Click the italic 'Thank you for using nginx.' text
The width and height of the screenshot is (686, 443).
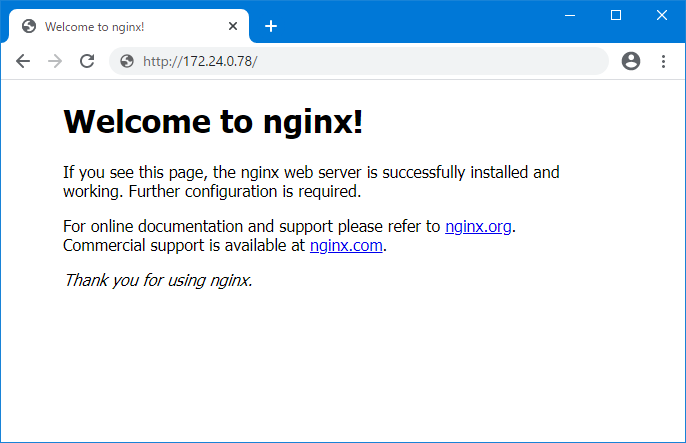point(158,280)
